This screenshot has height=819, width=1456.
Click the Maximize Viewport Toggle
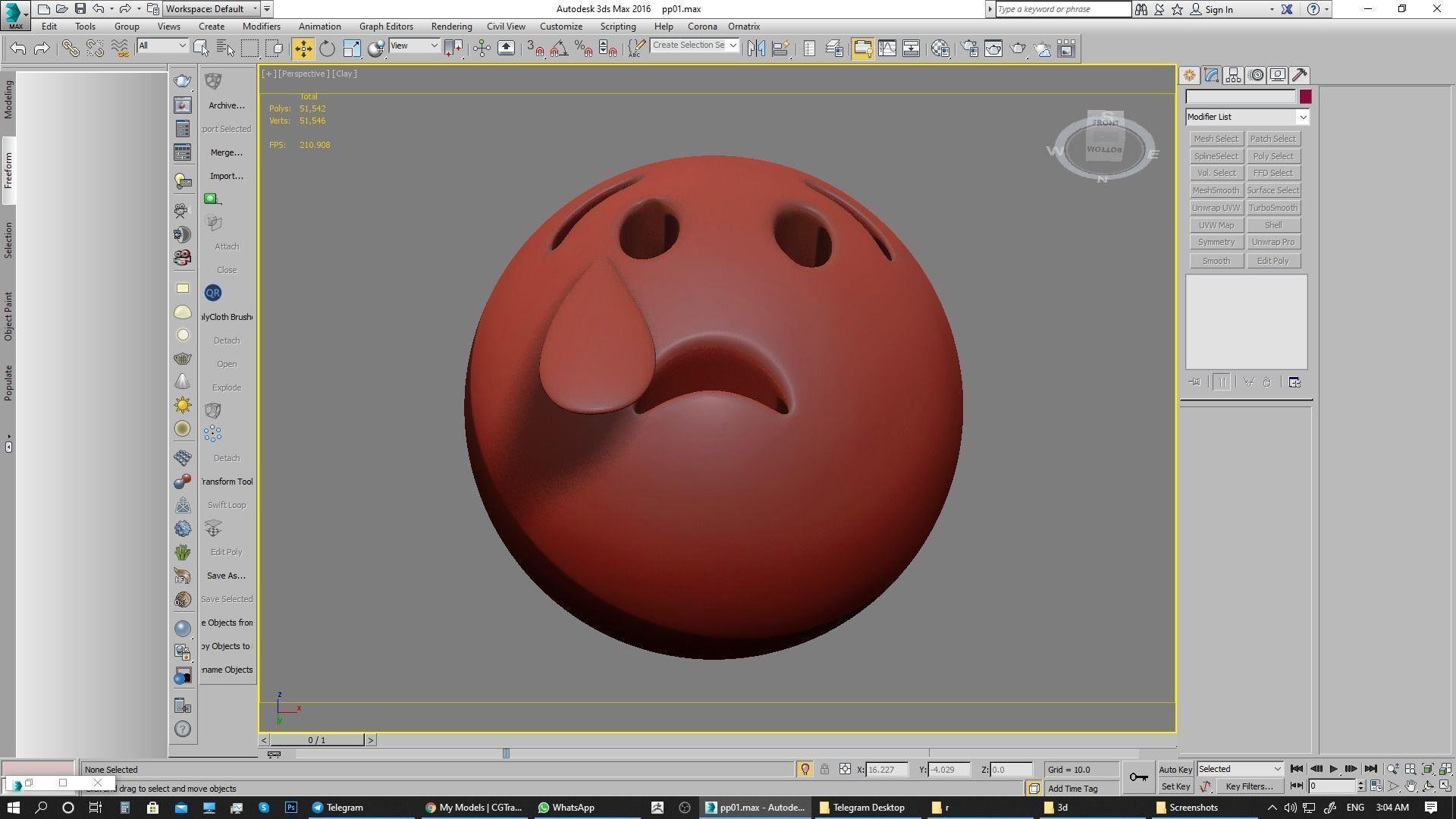tap(1445, 786)
